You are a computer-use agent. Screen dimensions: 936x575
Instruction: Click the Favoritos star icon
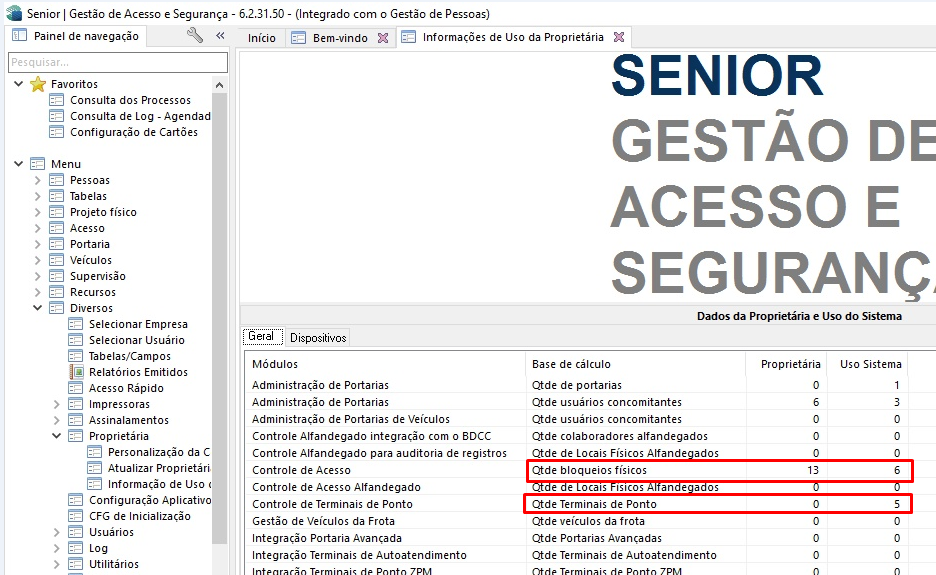tap(38, 84)
